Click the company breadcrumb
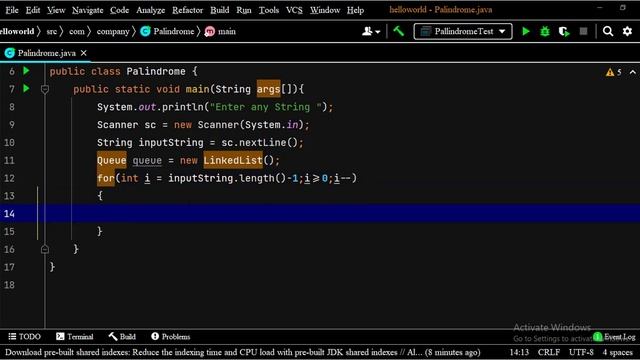The height and width of the screenshot is (360, 640). coord(113,31)
